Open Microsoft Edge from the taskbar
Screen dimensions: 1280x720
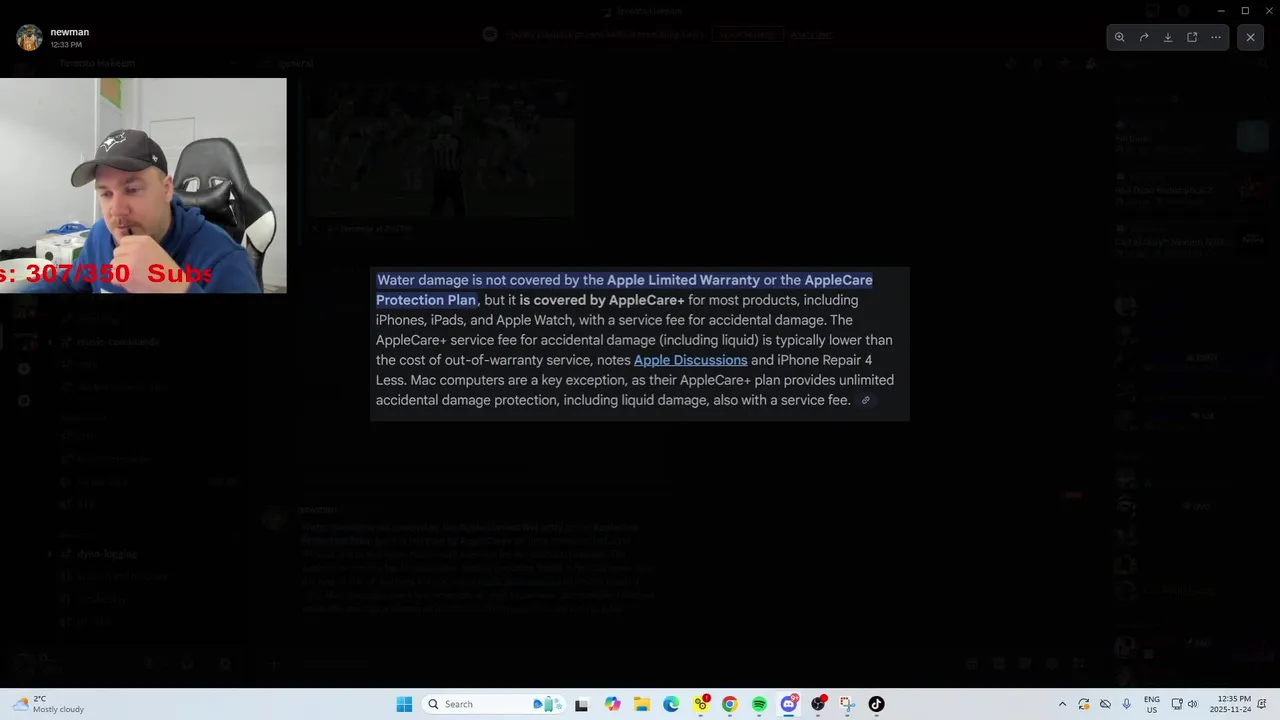coord(671,704)
